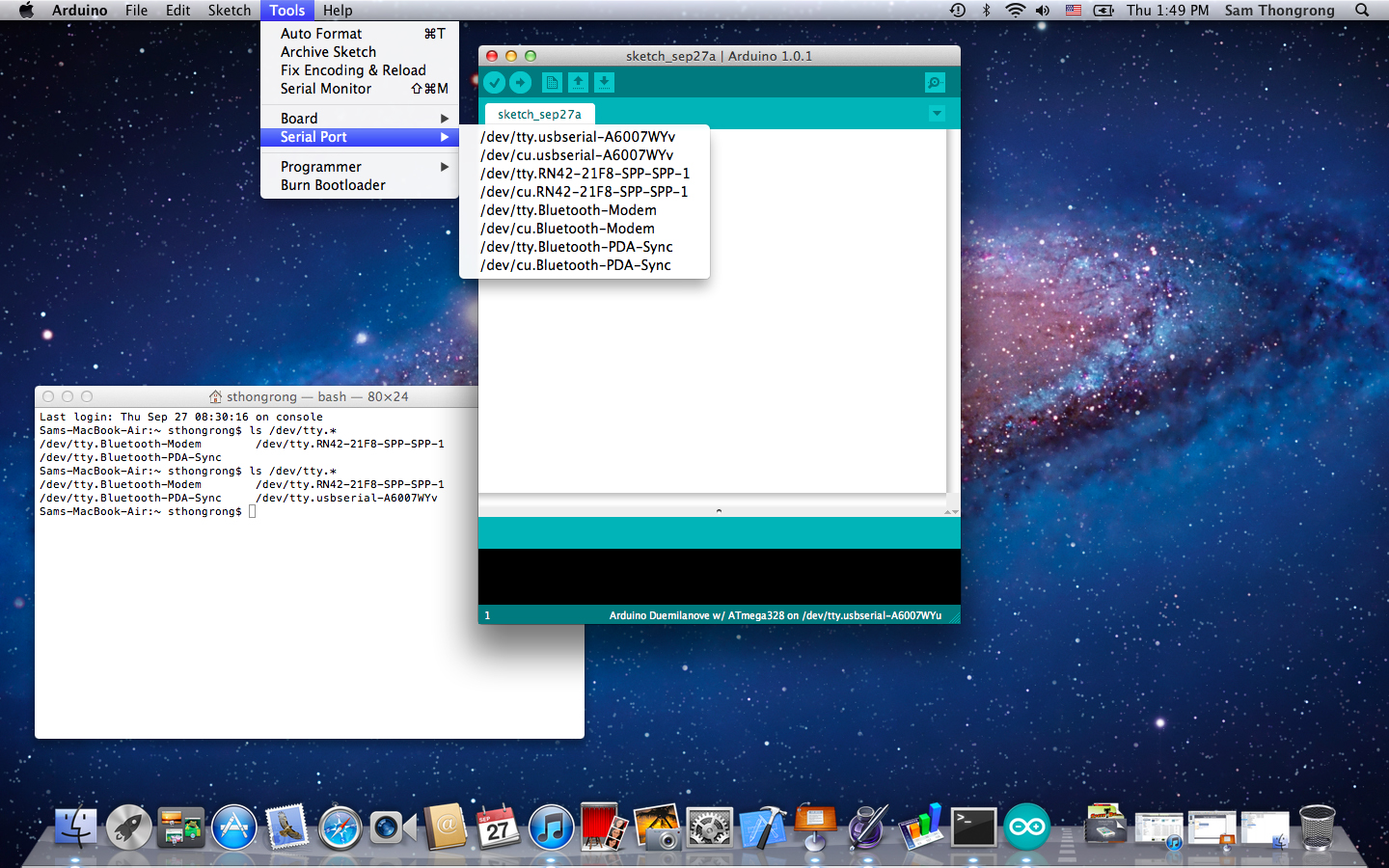Open Serial Monitor from Tools menu
The image size is (1389, 868).
pos(360,89)
